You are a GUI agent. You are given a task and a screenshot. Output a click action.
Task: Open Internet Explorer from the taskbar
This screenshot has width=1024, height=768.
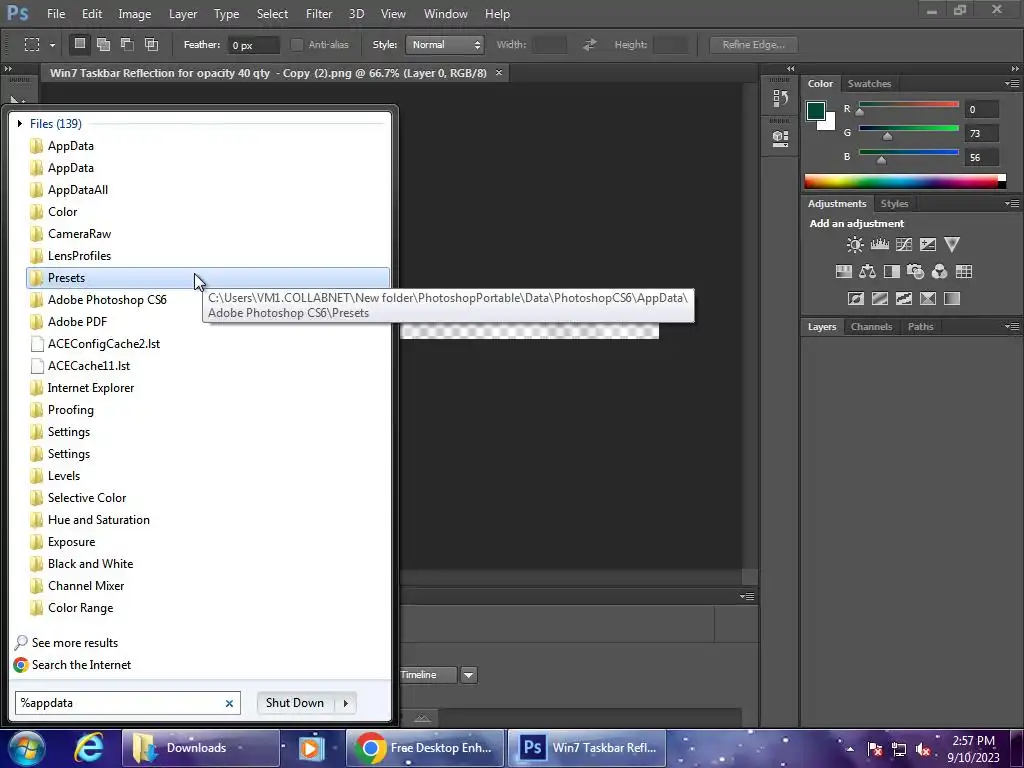tap(89, 748)
